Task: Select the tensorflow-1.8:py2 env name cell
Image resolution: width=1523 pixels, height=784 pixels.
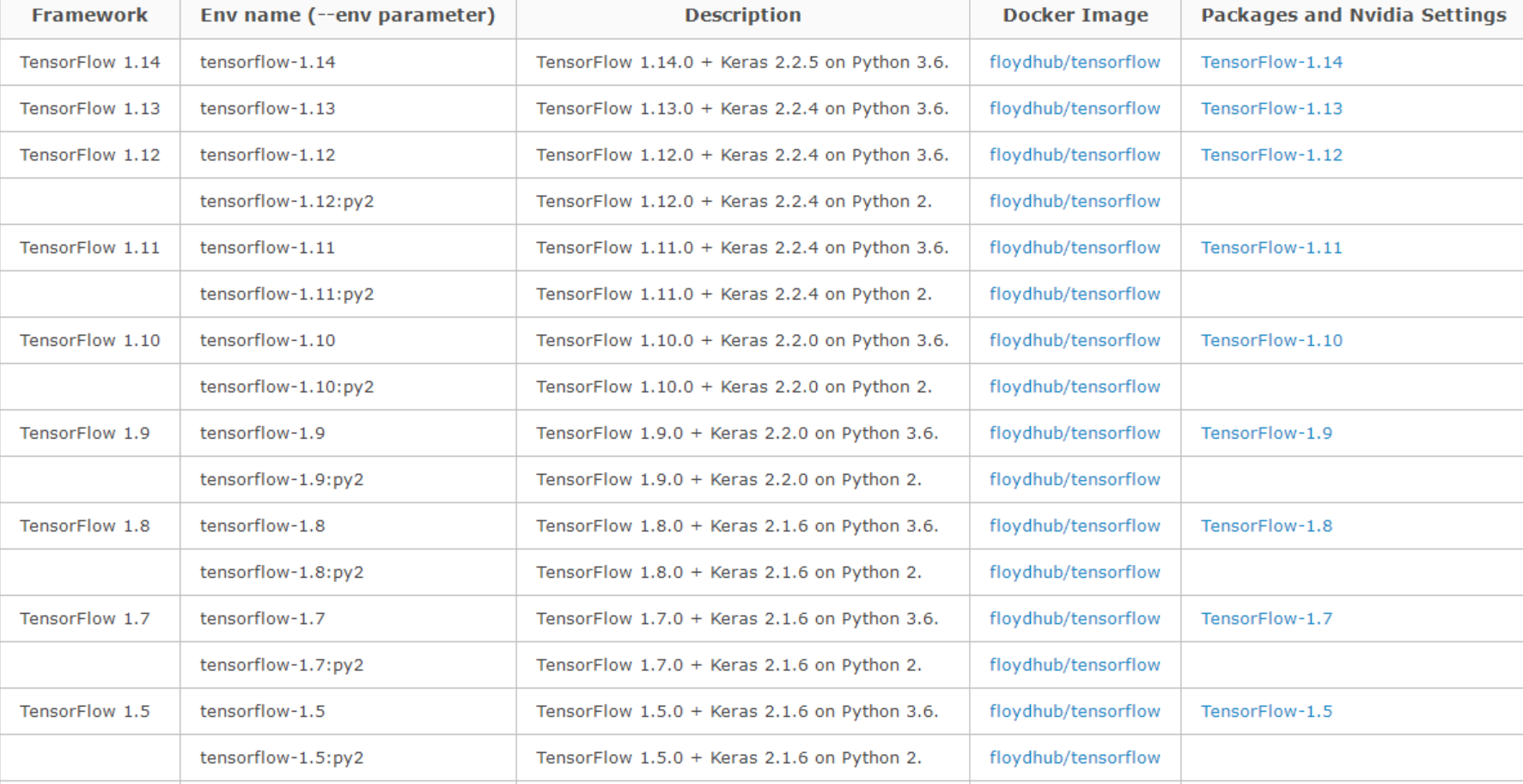Action: (348, 572)
